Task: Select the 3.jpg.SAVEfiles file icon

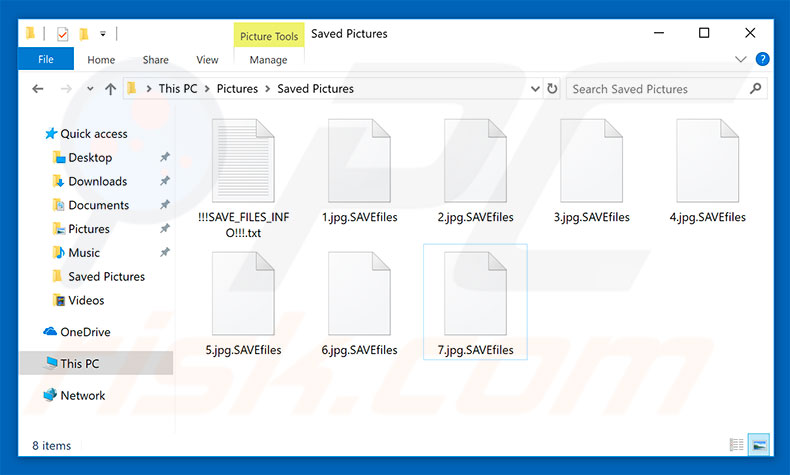Action: [x=591, y=160]
